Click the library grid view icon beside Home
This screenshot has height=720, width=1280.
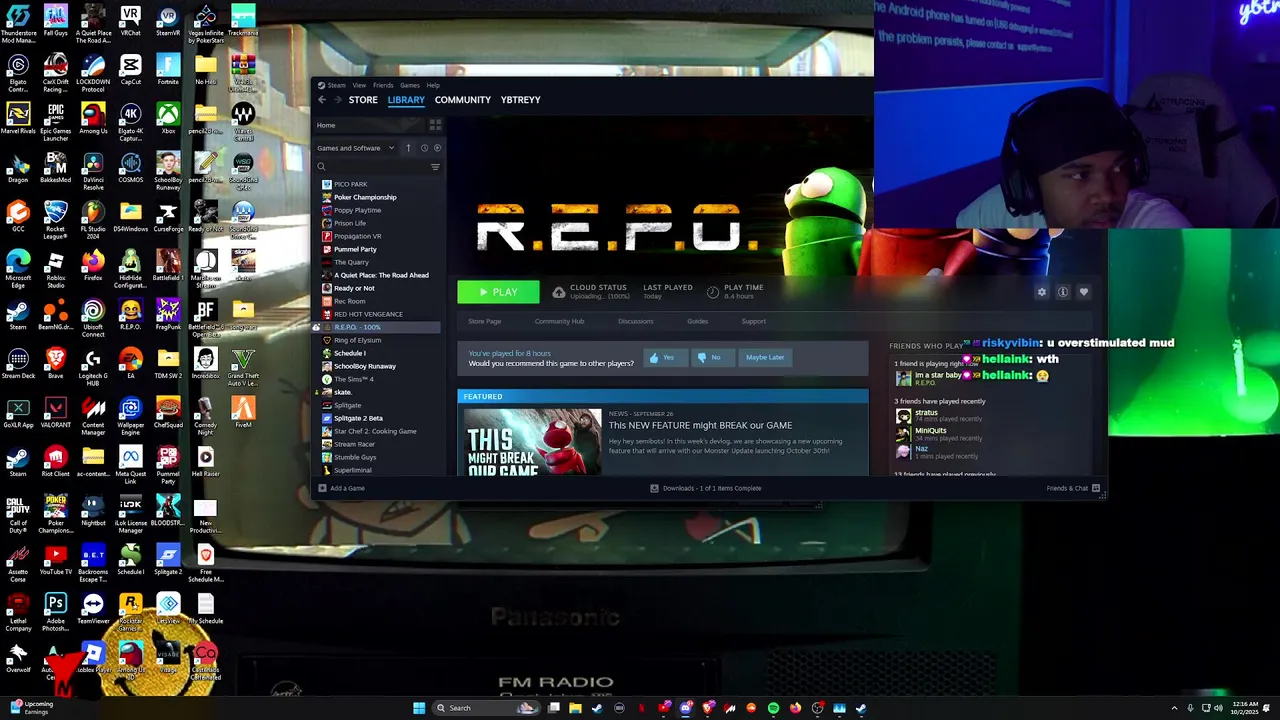click(x=435, y=125)
